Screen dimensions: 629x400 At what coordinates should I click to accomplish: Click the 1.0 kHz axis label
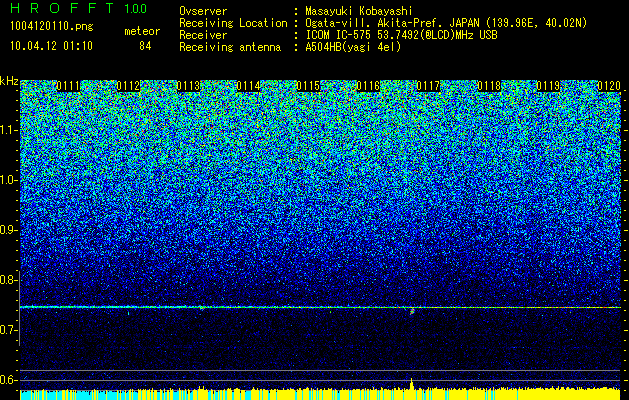[x=8, y=180]
